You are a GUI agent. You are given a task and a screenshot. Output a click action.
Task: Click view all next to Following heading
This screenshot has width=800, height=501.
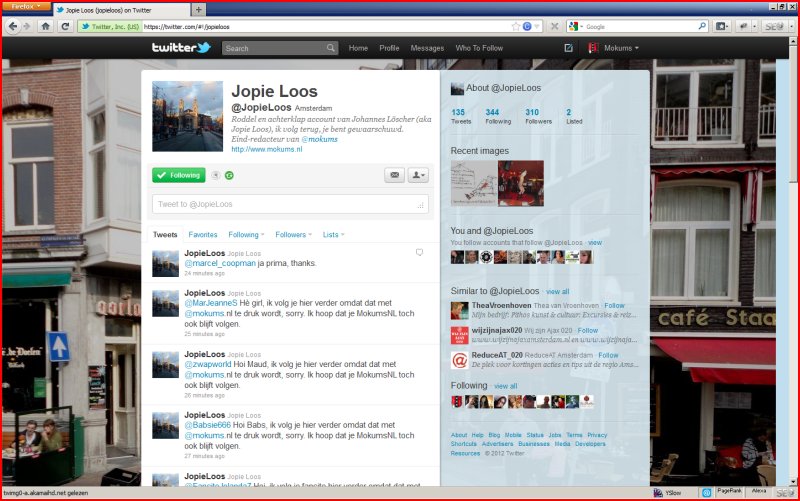pyautogui.click(x=506, y=386)
